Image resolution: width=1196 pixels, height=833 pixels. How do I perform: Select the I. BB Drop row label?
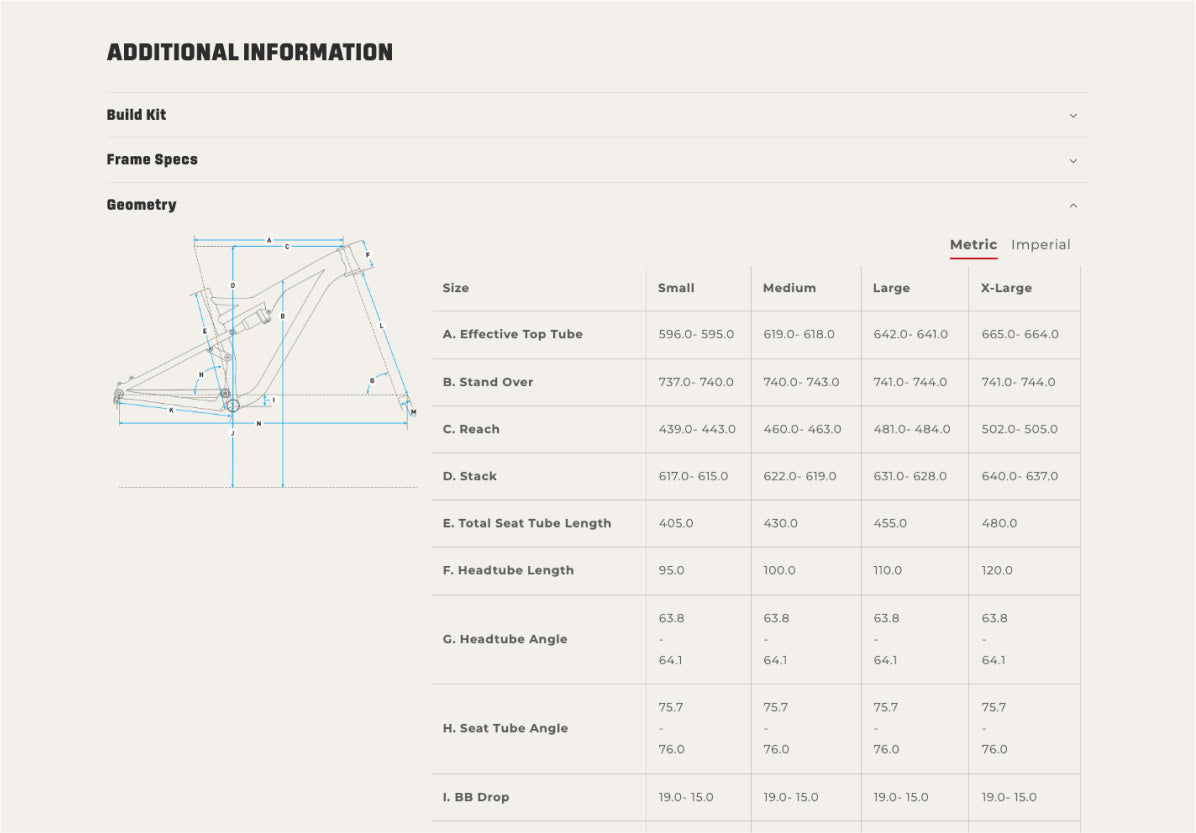point(476,797)
